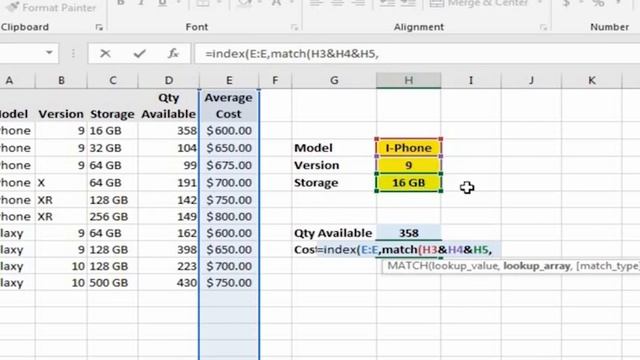This screenshot has width=640, height=360.
Task: Click the Format Painter button
Action: [51, 7]
